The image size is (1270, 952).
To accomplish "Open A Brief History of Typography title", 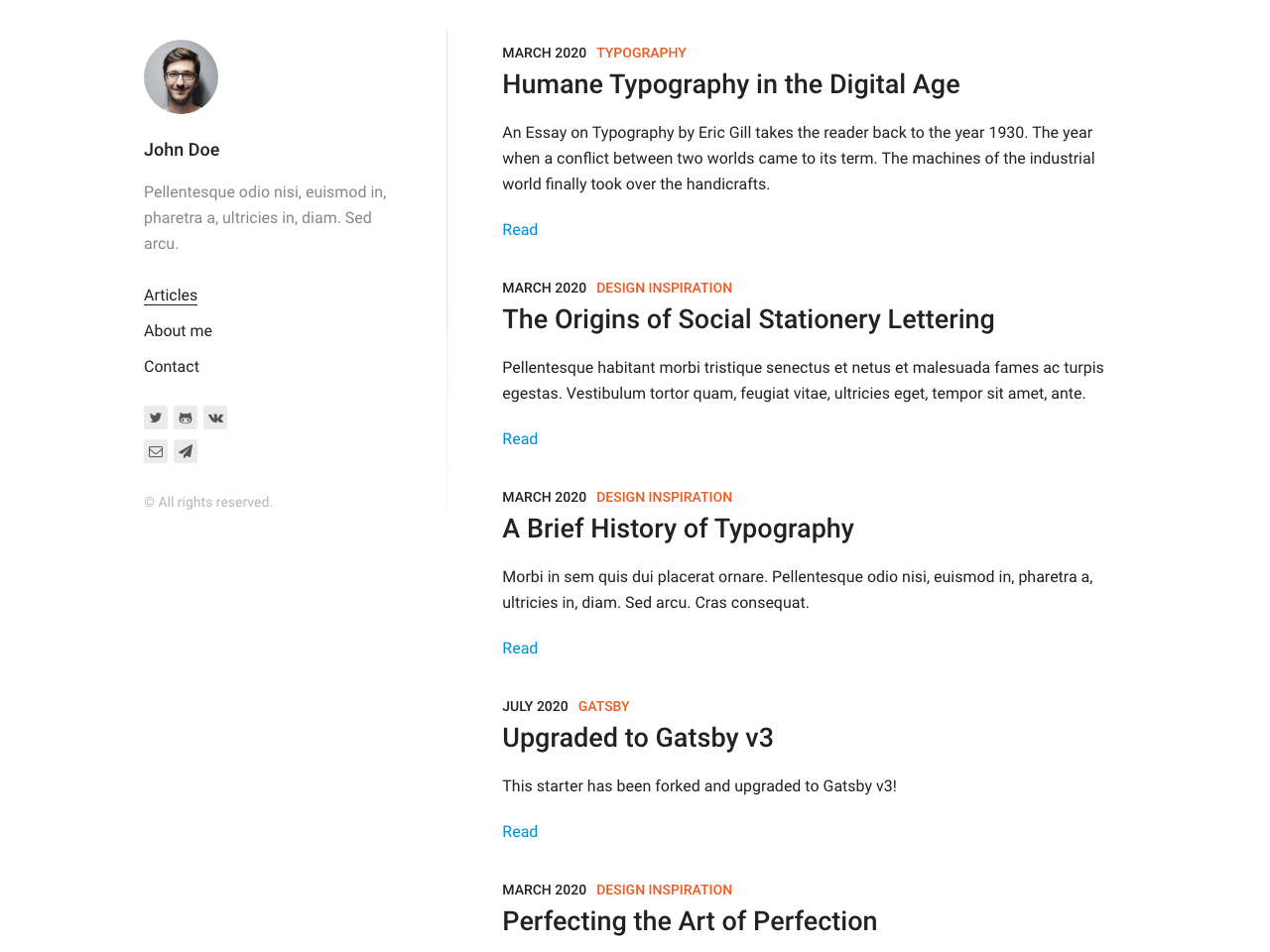I will [678, 529].
